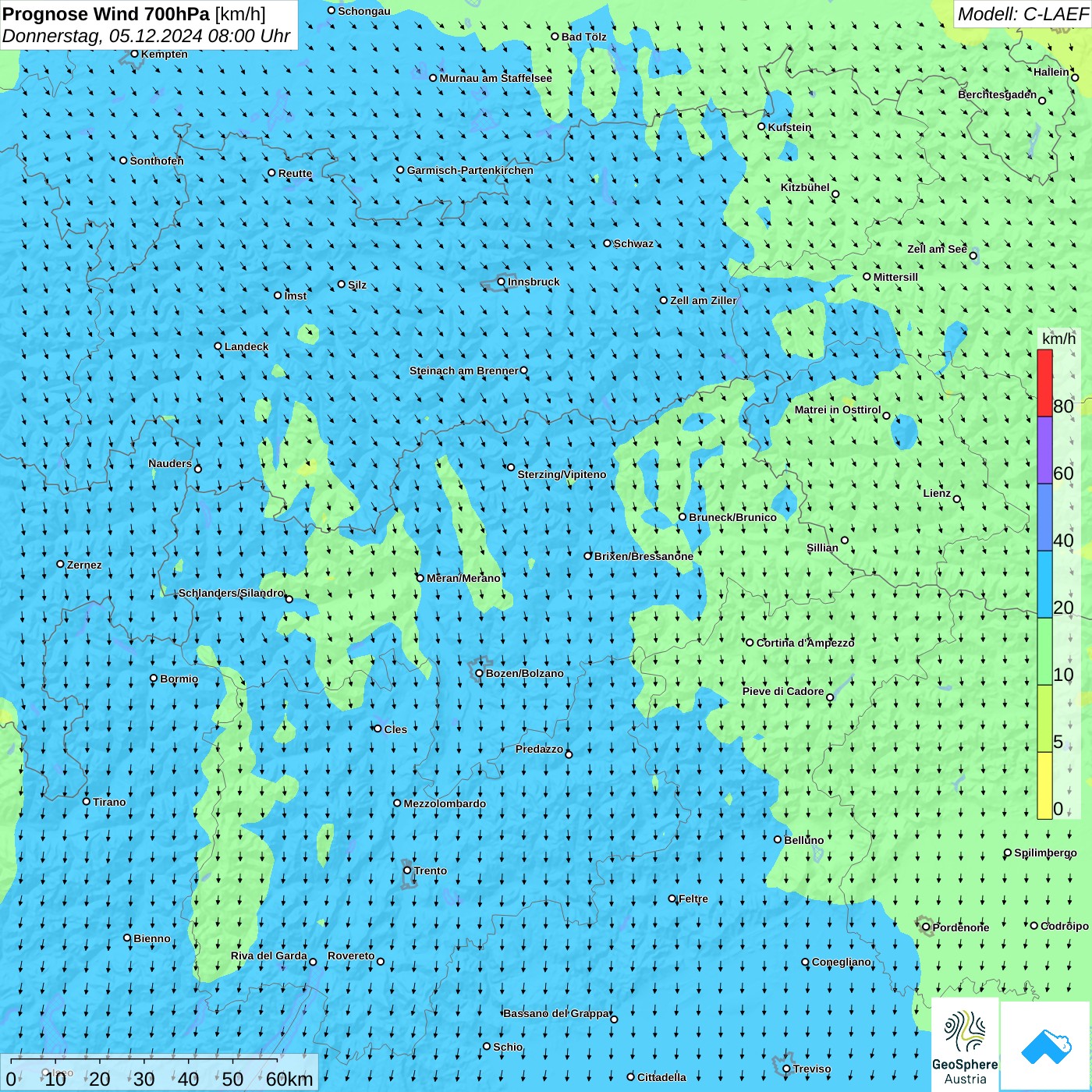
Task: Click the Tirano city marker
Action: pos(87,801)
